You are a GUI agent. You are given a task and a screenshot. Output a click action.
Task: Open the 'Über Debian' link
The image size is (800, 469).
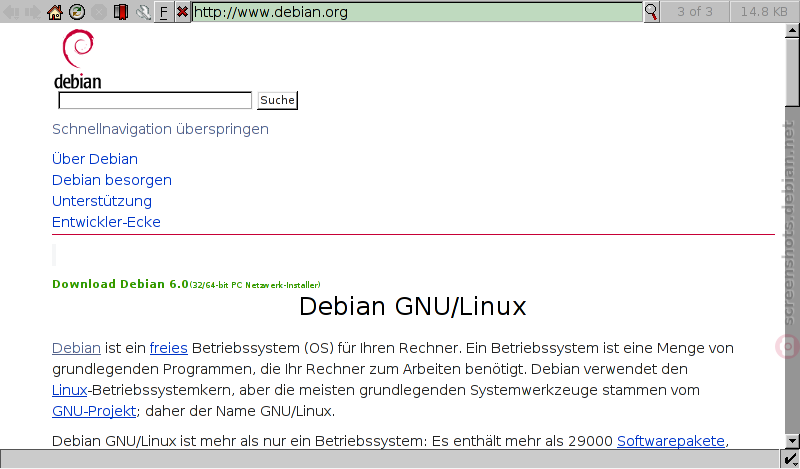coord(95,159)
